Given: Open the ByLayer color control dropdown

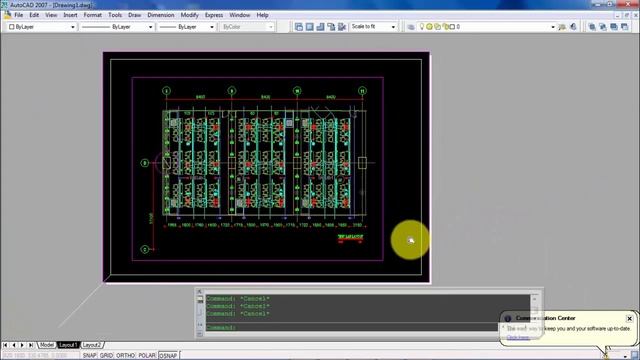Looking at the screenshot, I should tap(42, 27).
